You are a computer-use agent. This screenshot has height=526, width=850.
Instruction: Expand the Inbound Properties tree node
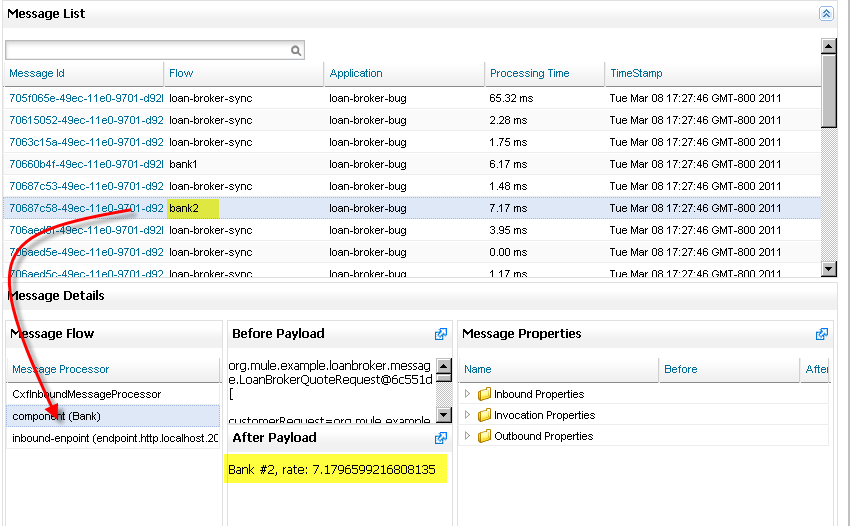pos(467,394)
